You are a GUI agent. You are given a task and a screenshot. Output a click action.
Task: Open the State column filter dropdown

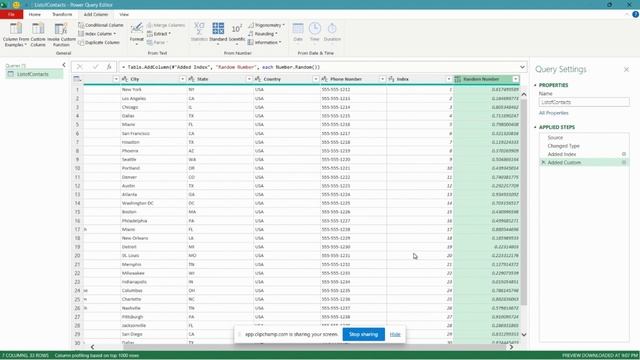(x=249, y=79)
